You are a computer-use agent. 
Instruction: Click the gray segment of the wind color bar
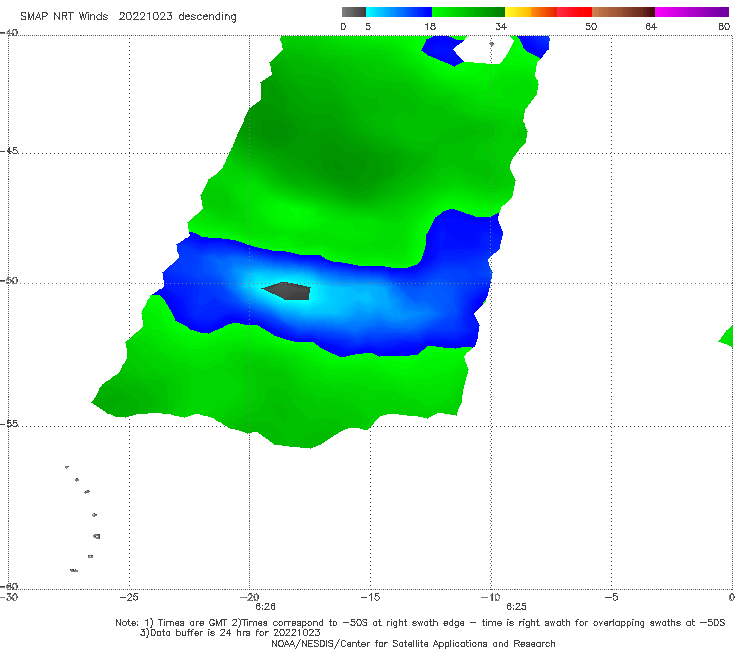353,12
